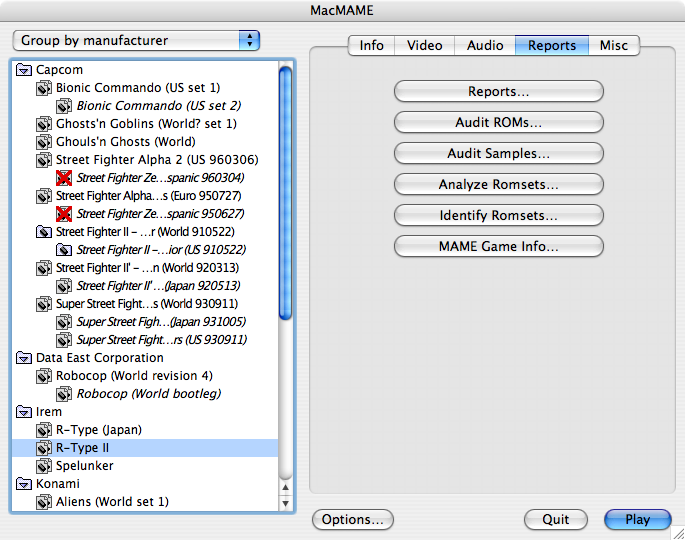685x540 pixels.
Task: Click the Quit button
Action: tap(556, 519)
